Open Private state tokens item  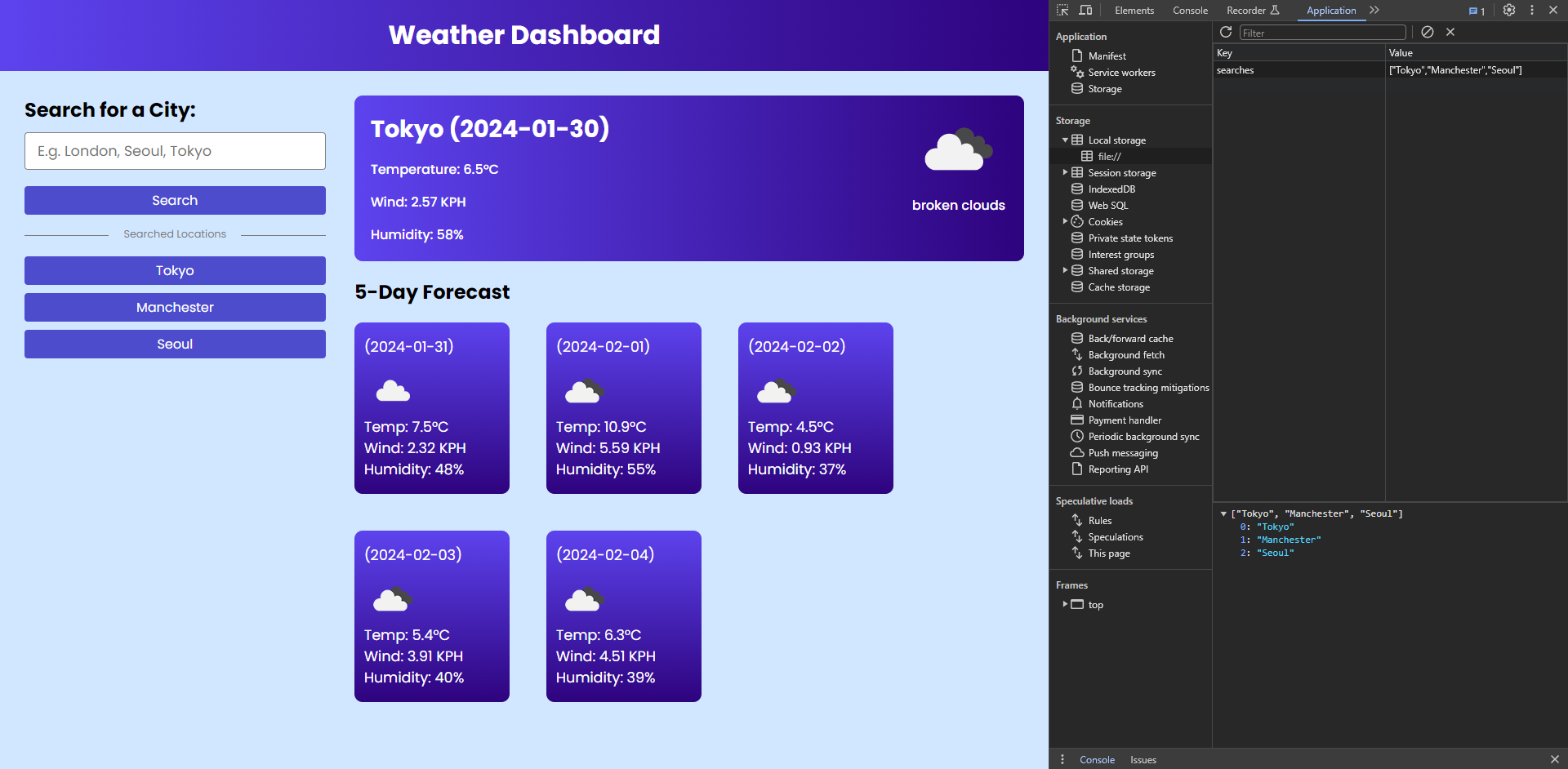1130,238
